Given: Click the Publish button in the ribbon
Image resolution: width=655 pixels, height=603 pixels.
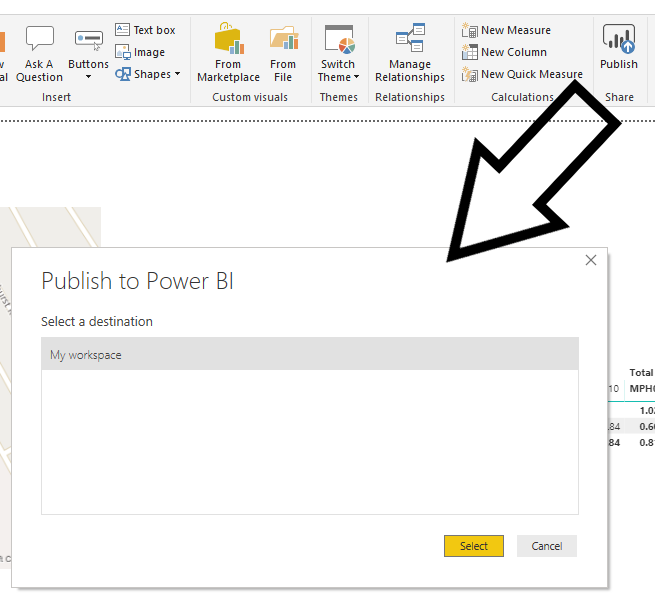Looking at the screenshot, I should (619, 46).
